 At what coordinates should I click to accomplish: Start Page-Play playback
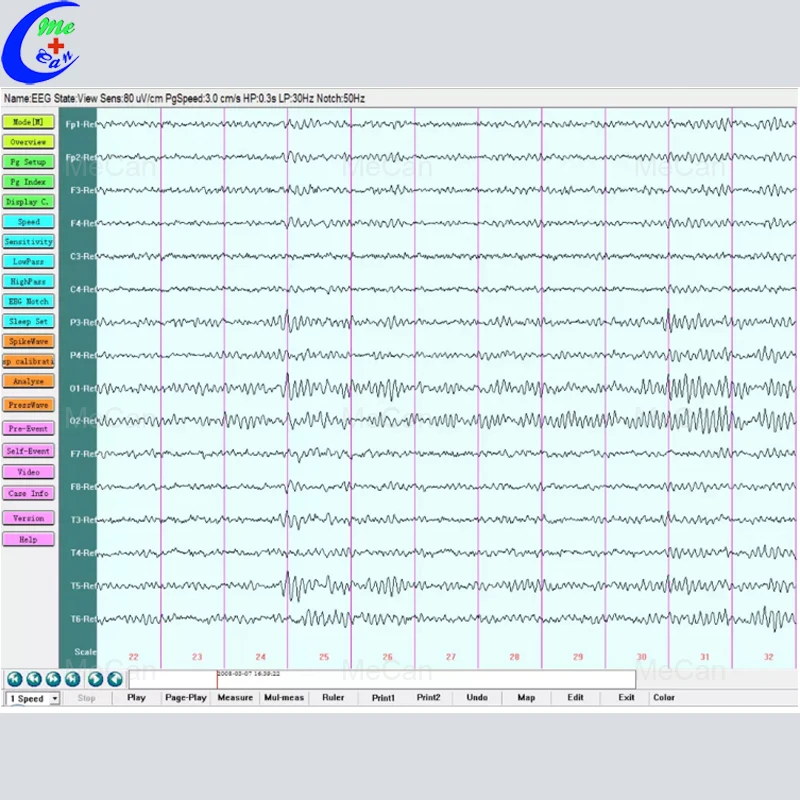tap(185, 698)
